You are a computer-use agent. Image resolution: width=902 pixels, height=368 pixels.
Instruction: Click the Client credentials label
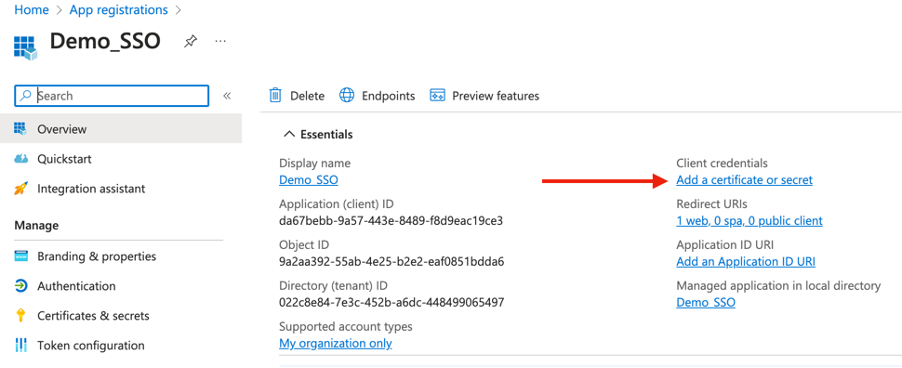(x=722, y=163)
